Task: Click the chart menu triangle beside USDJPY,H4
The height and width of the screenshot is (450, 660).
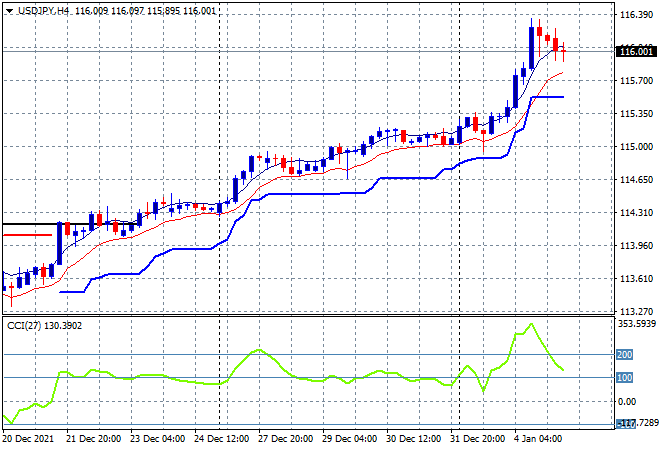Action: click(x=9, y=11)
